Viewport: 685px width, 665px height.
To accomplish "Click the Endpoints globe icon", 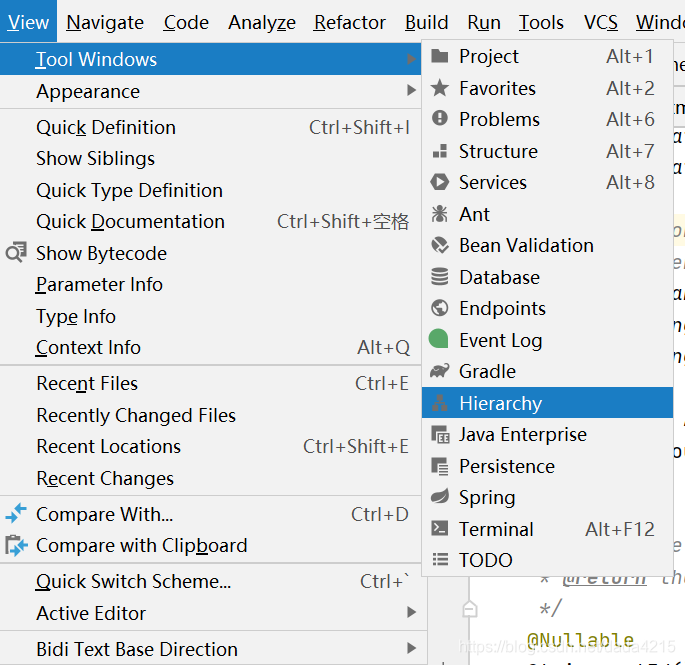I will 439,308.
